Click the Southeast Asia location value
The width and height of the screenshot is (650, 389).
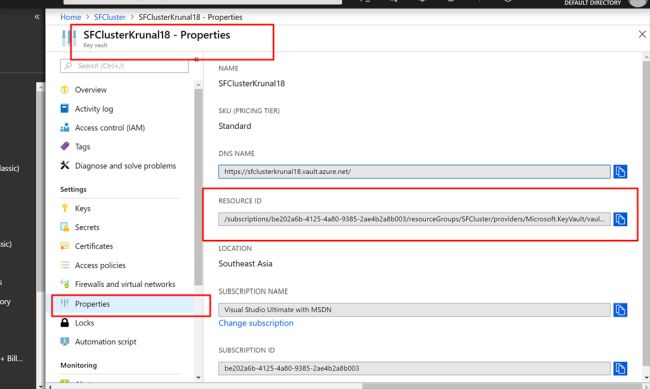coord(245,264)
